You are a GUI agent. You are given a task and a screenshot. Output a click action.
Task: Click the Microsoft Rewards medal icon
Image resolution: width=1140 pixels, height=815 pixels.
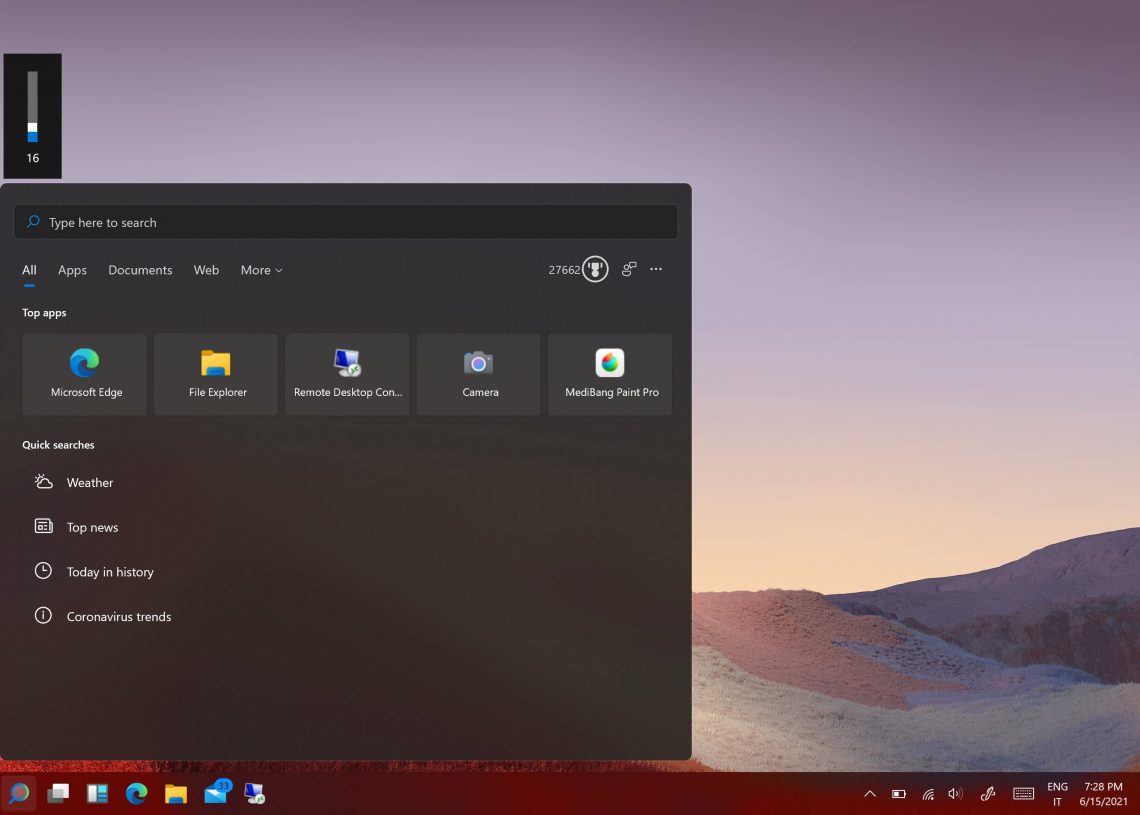coord(595,269)
